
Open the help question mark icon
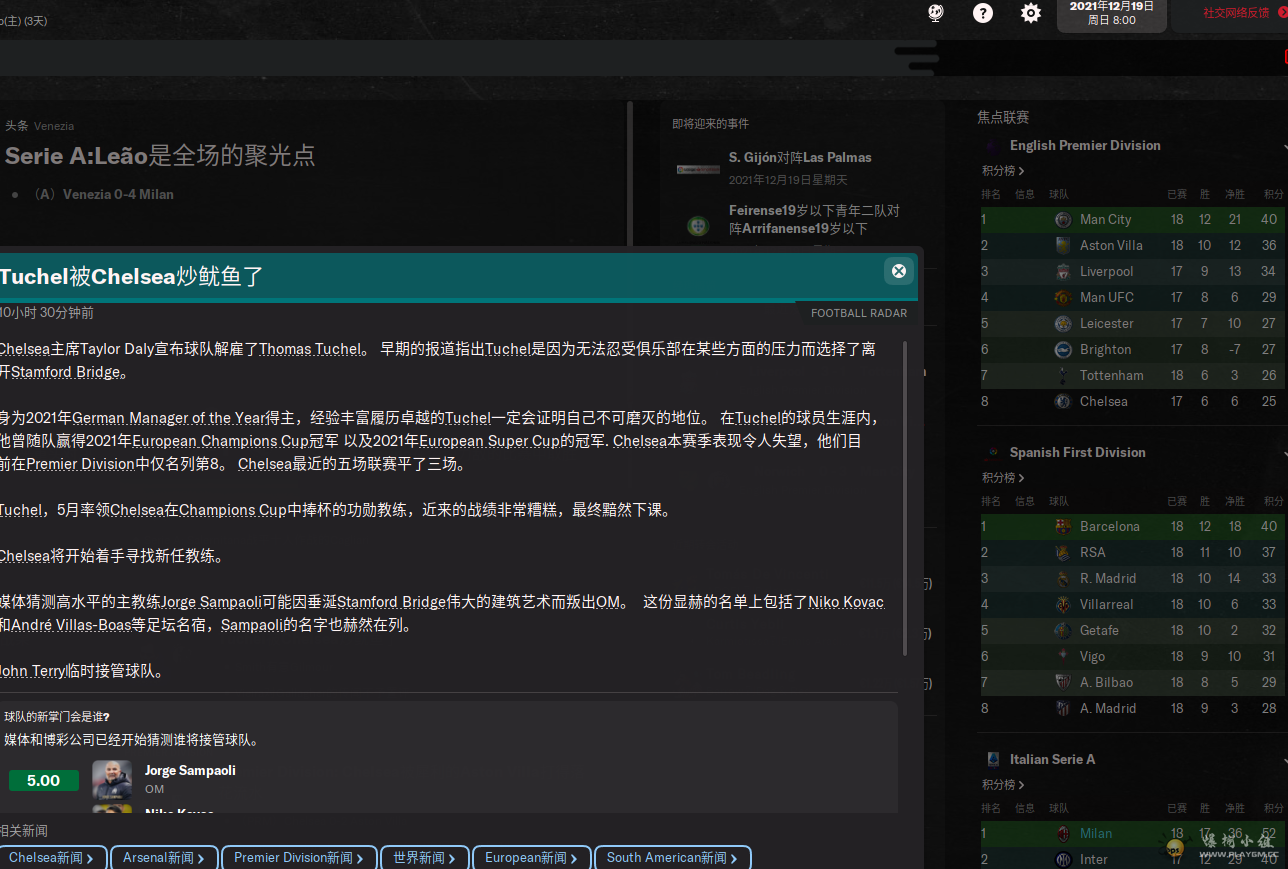983,13
